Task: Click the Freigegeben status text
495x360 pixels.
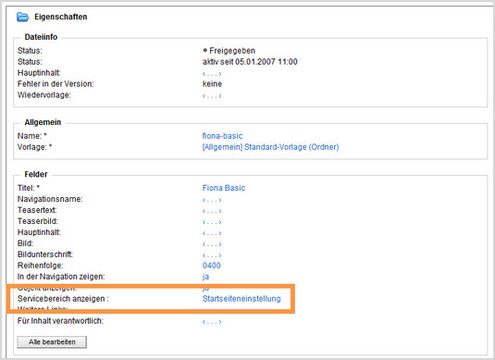Action: [232, 51]
